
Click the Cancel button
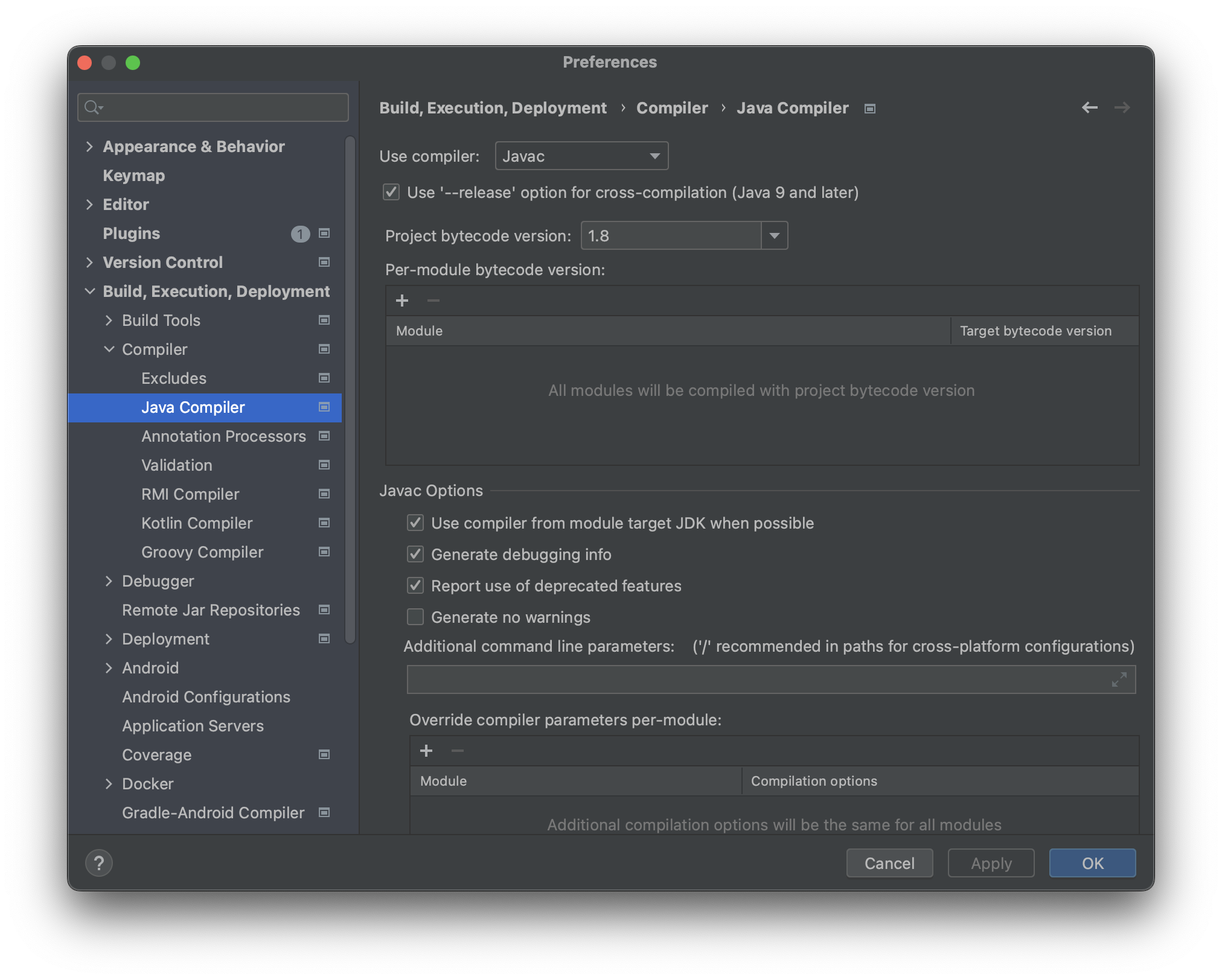(889, 863)
